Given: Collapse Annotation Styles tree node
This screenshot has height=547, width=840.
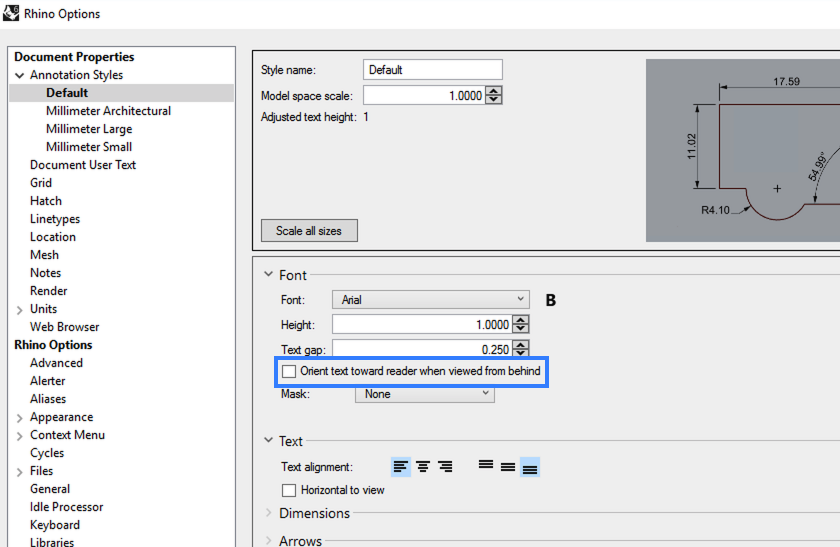Looking at the screenshot, I should click(x=20, y=76).
